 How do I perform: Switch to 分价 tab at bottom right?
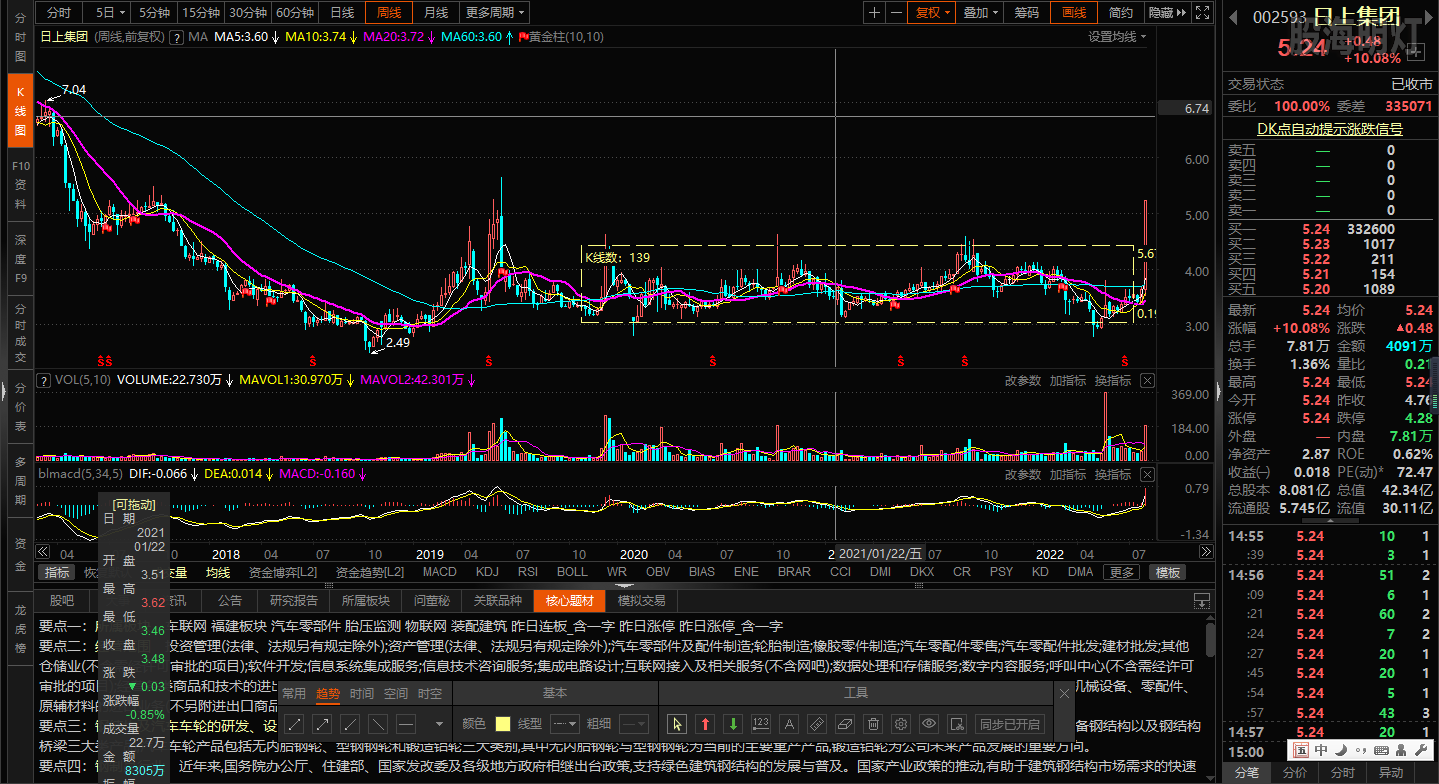click(1294, 773)
